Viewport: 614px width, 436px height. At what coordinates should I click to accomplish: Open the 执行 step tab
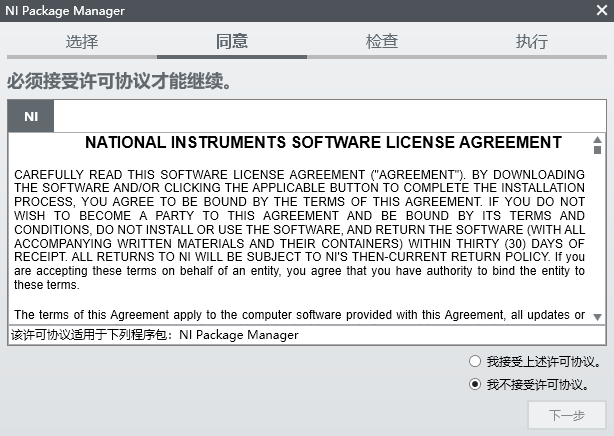click(x=532, y=42)
